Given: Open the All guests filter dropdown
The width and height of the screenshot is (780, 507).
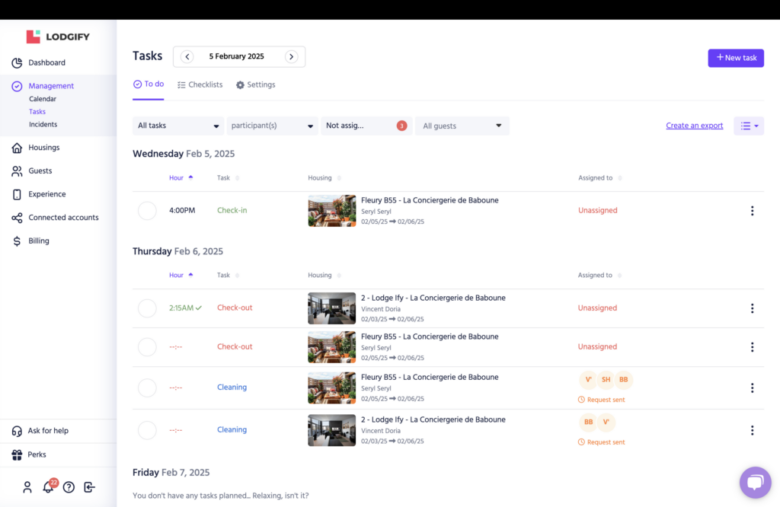Looking at the screenshot, I should [x=462, y=126].
